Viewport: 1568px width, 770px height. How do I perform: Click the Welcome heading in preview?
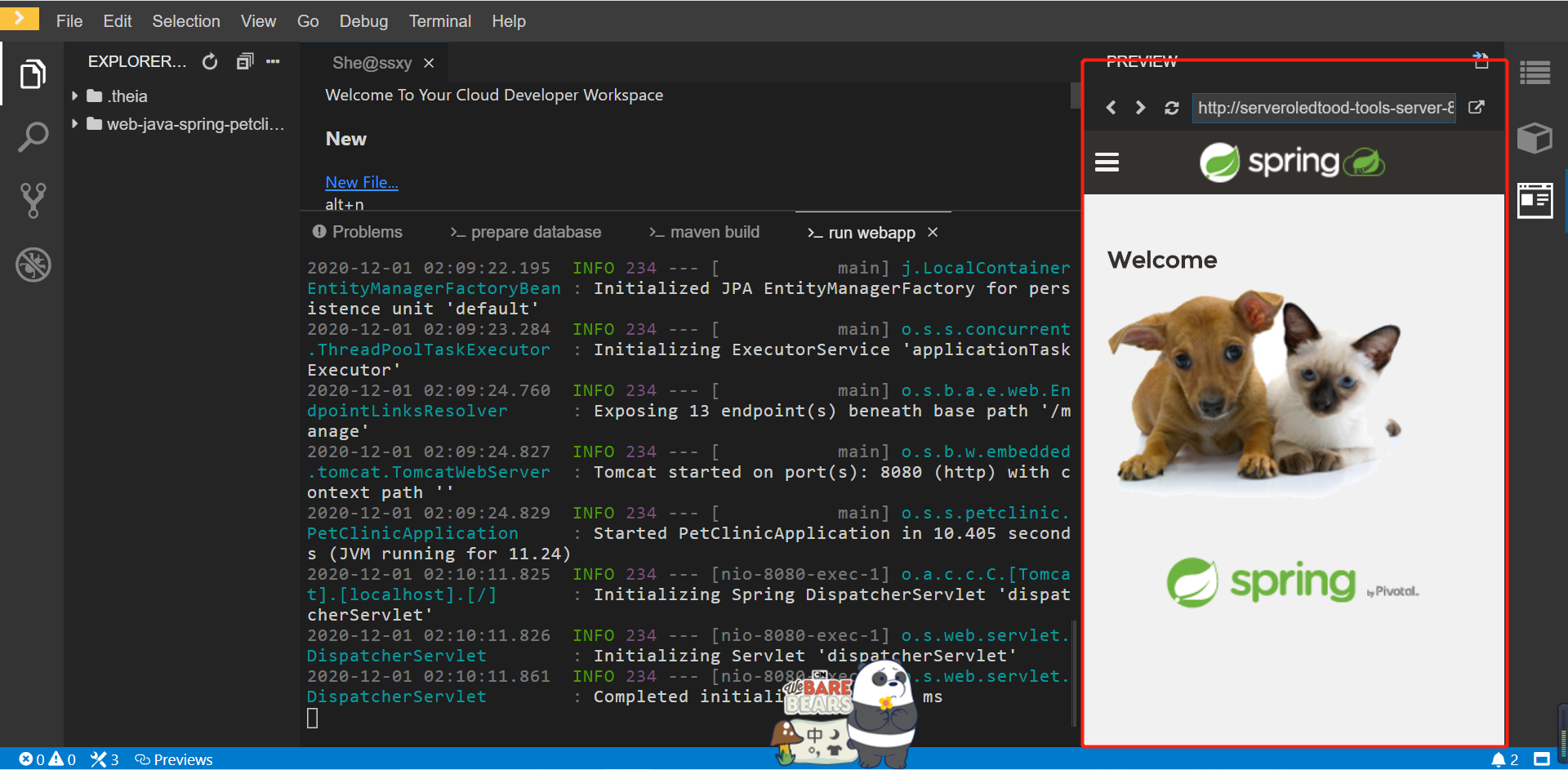pos(1162,260)
